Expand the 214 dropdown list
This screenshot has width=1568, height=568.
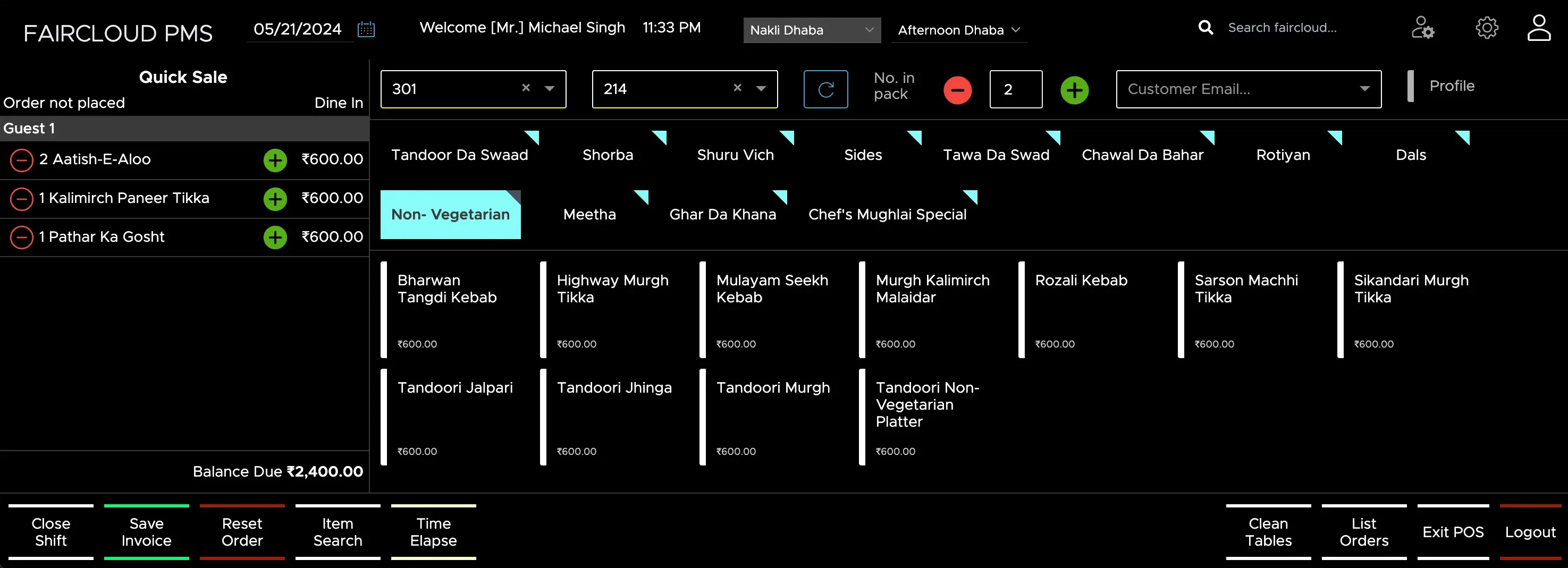[x=761, y=89]
